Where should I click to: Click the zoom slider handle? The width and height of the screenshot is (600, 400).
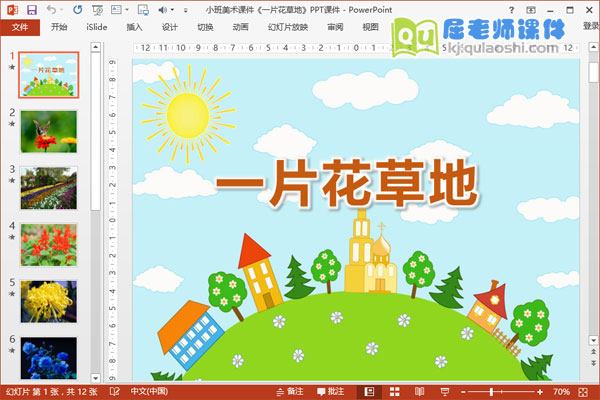click(x=492, y=392)
